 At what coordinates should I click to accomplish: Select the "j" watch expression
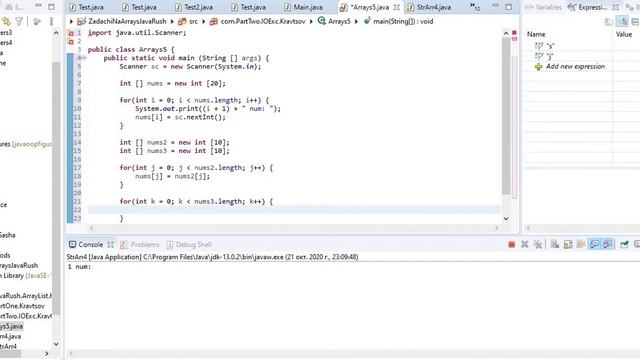click(549, 56)
